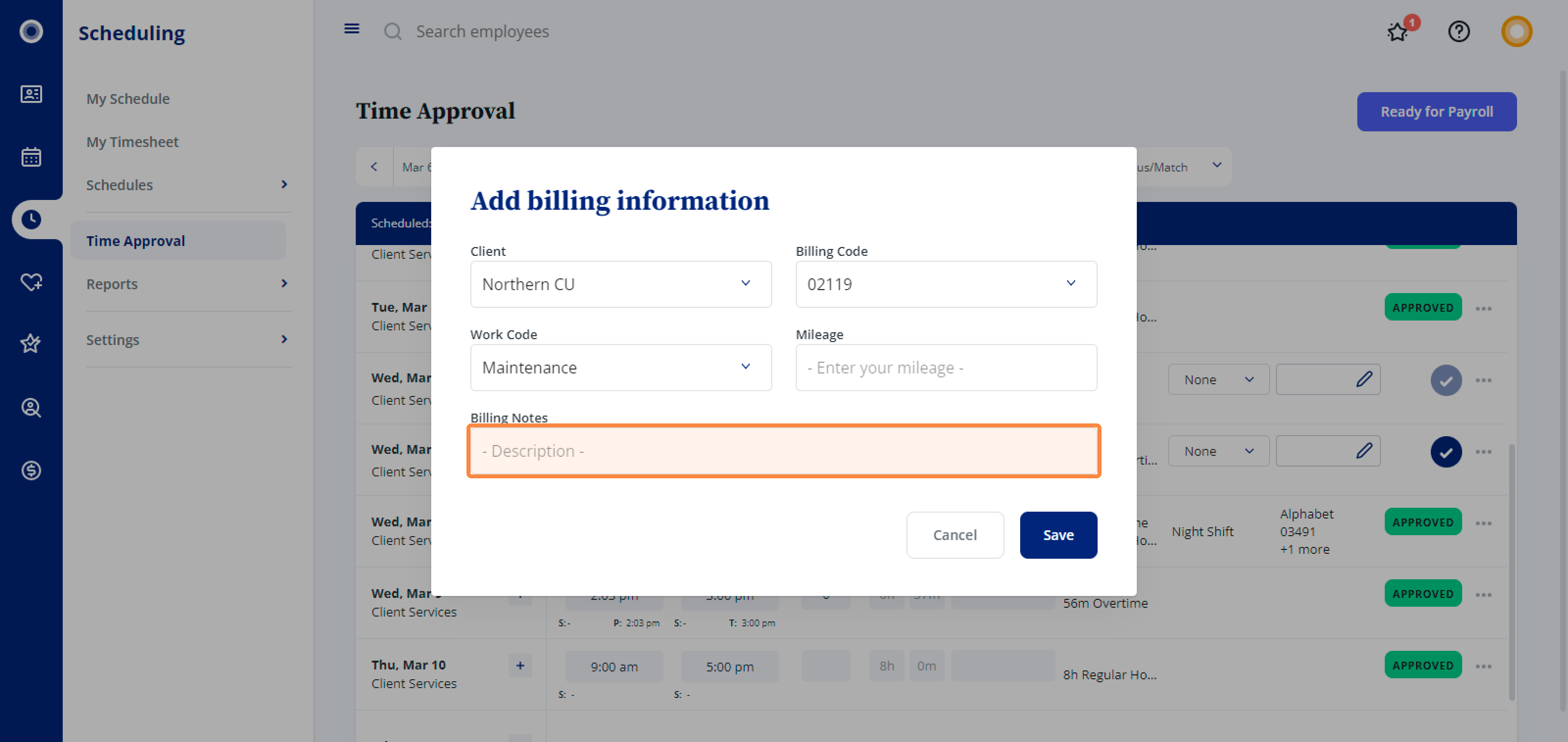Open first None pay code dropdown

pos(1218,379)
